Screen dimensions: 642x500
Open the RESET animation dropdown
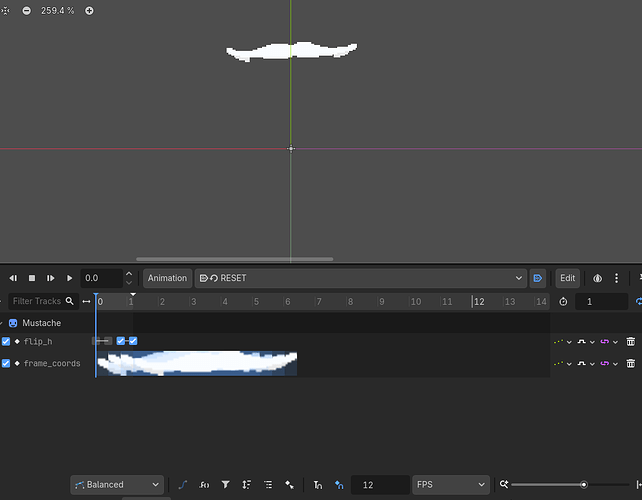[360, 278]
